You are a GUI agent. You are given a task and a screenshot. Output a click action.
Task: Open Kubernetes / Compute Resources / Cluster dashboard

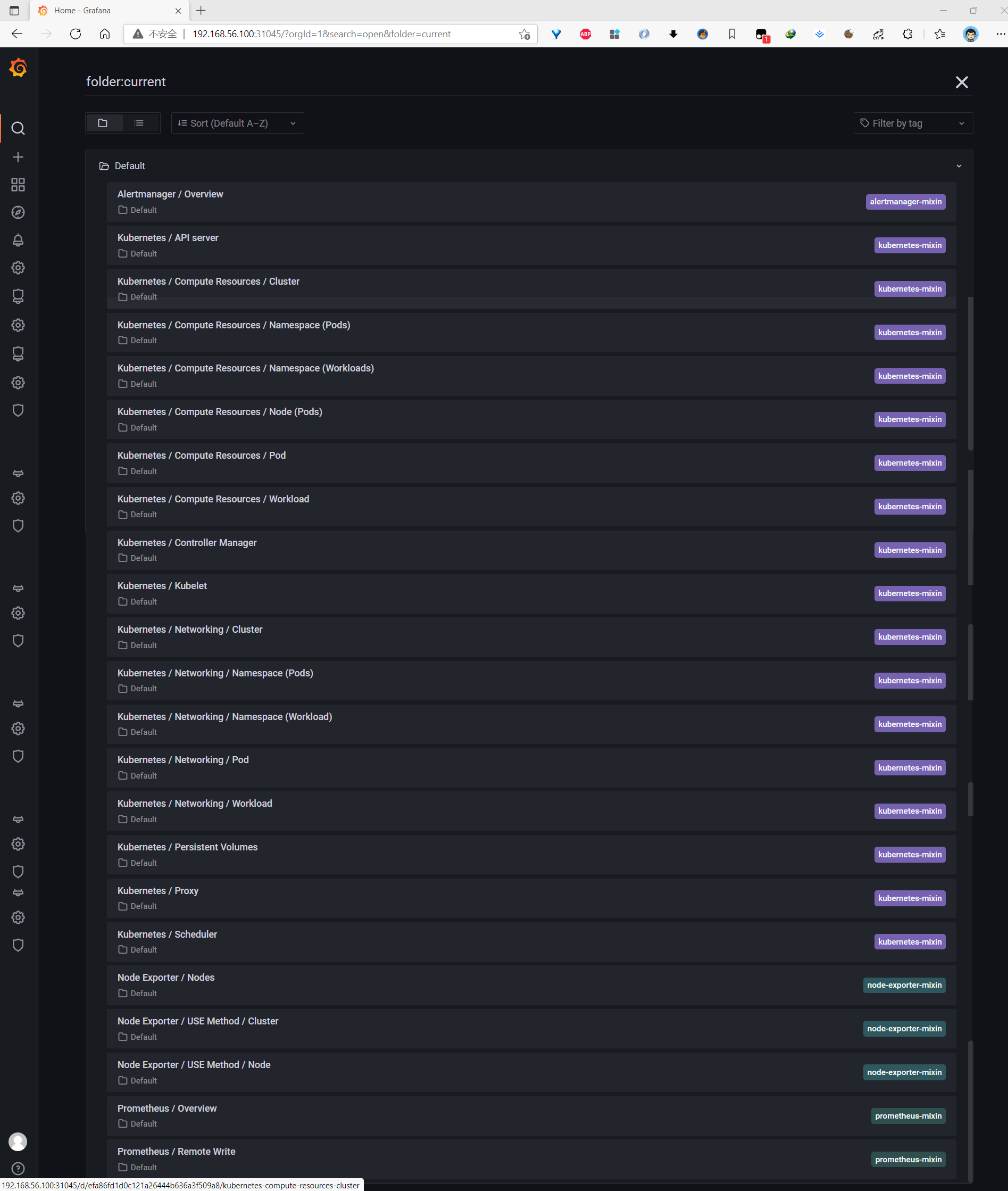click(x=531, y=289)
